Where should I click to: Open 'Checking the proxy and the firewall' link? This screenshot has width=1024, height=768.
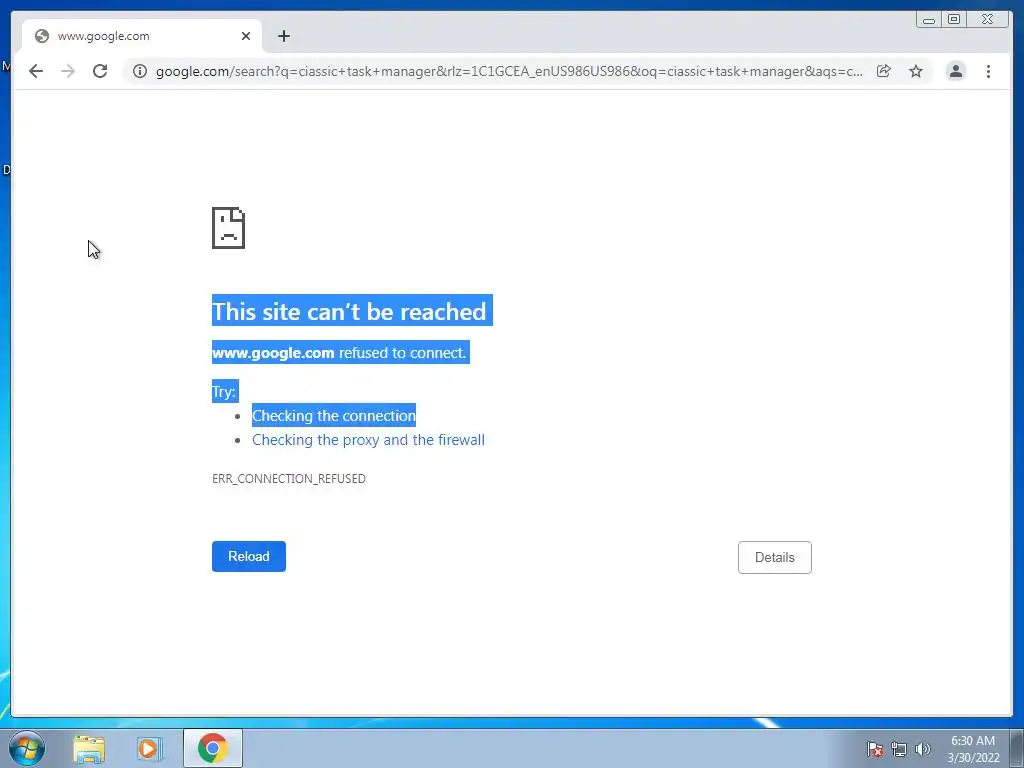[368, 440]
